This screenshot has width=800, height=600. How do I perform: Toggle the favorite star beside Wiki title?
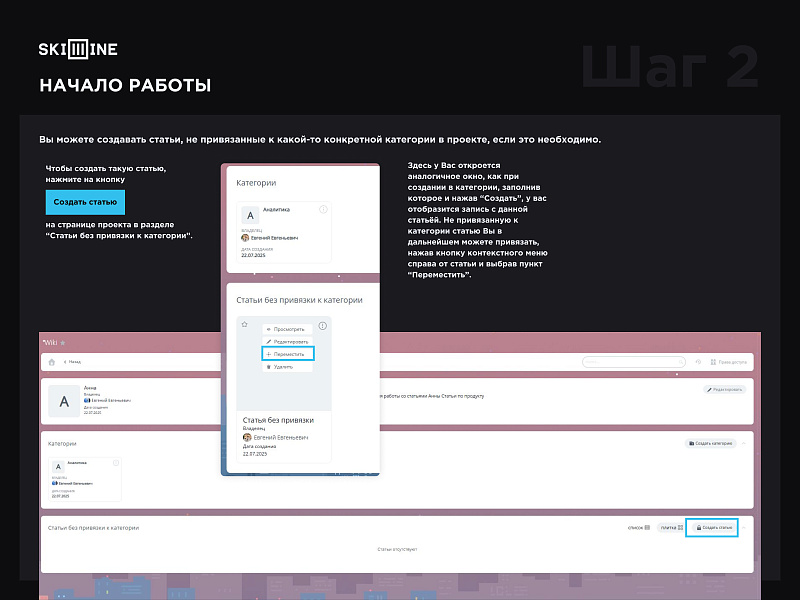(63, 343)
